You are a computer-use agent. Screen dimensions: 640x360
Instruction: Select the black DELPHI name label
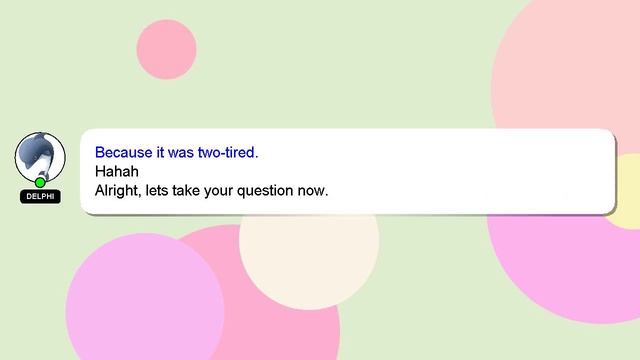(40, 196)
